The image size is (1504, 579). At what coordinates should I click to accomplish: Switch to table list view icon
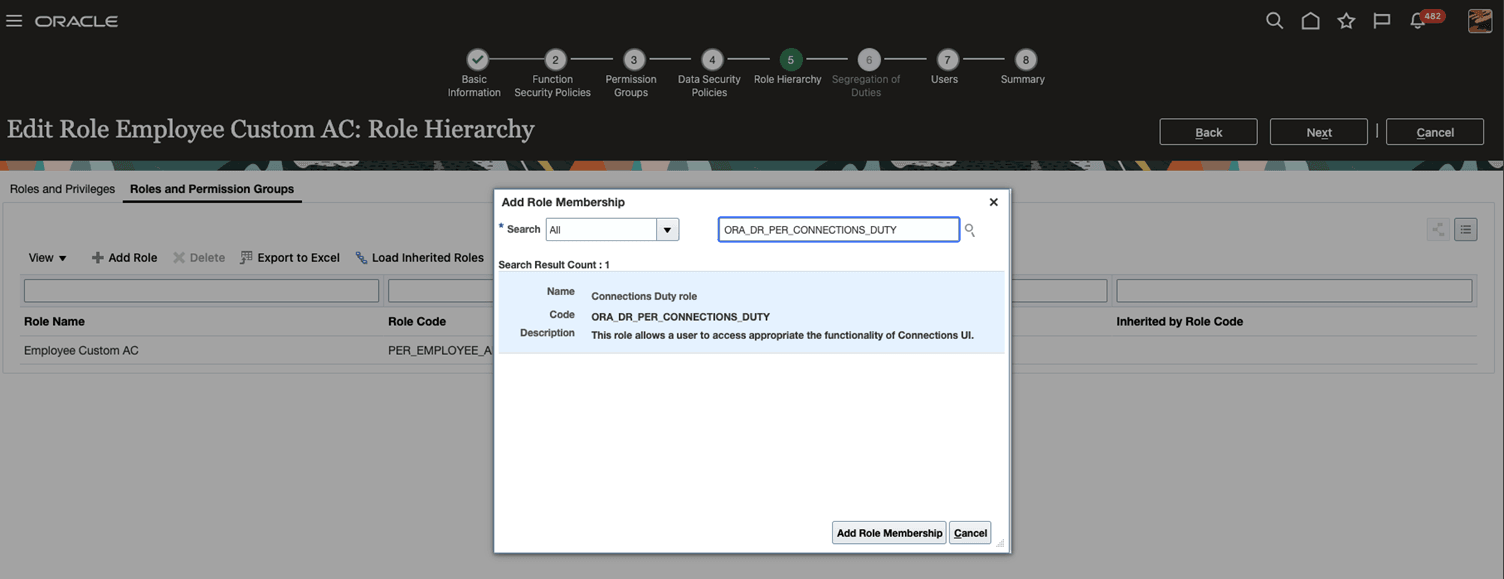pos(1465,230)
